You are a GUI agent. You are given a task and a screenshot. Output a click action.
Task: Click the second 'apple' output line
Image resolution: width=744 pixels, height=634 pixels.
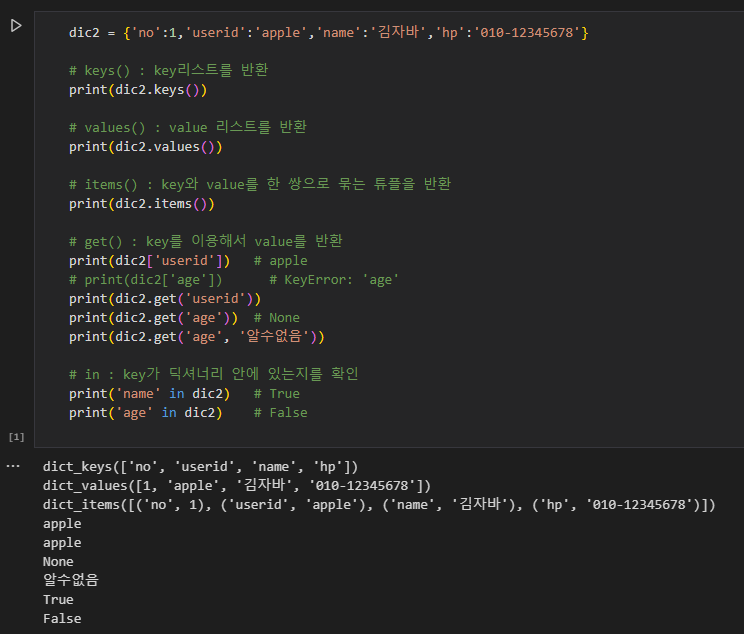click(x=62, y=543)
